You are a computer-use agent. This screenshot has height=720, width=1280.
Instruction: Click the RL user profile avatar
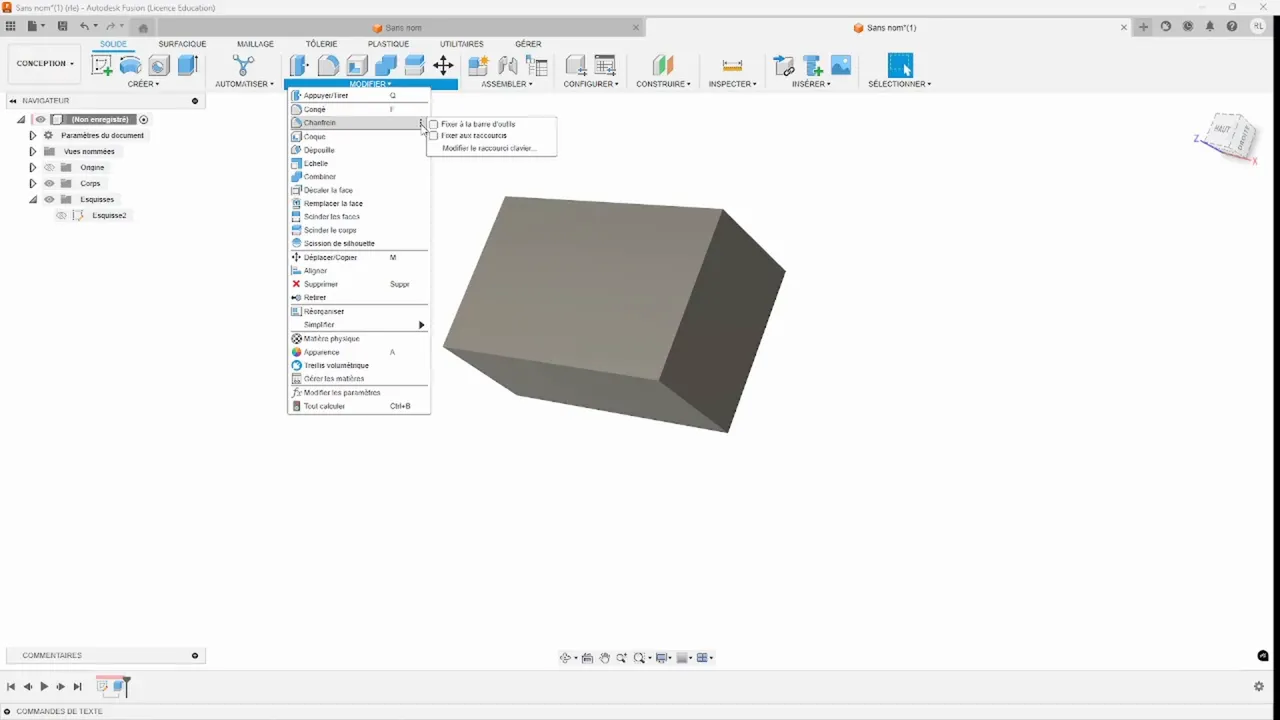[x=1258, y=27]
